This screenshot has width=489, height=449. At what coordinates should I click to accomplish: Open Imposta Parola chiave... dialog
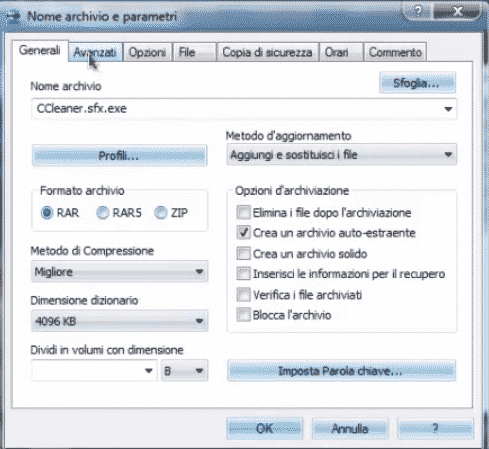342,371
